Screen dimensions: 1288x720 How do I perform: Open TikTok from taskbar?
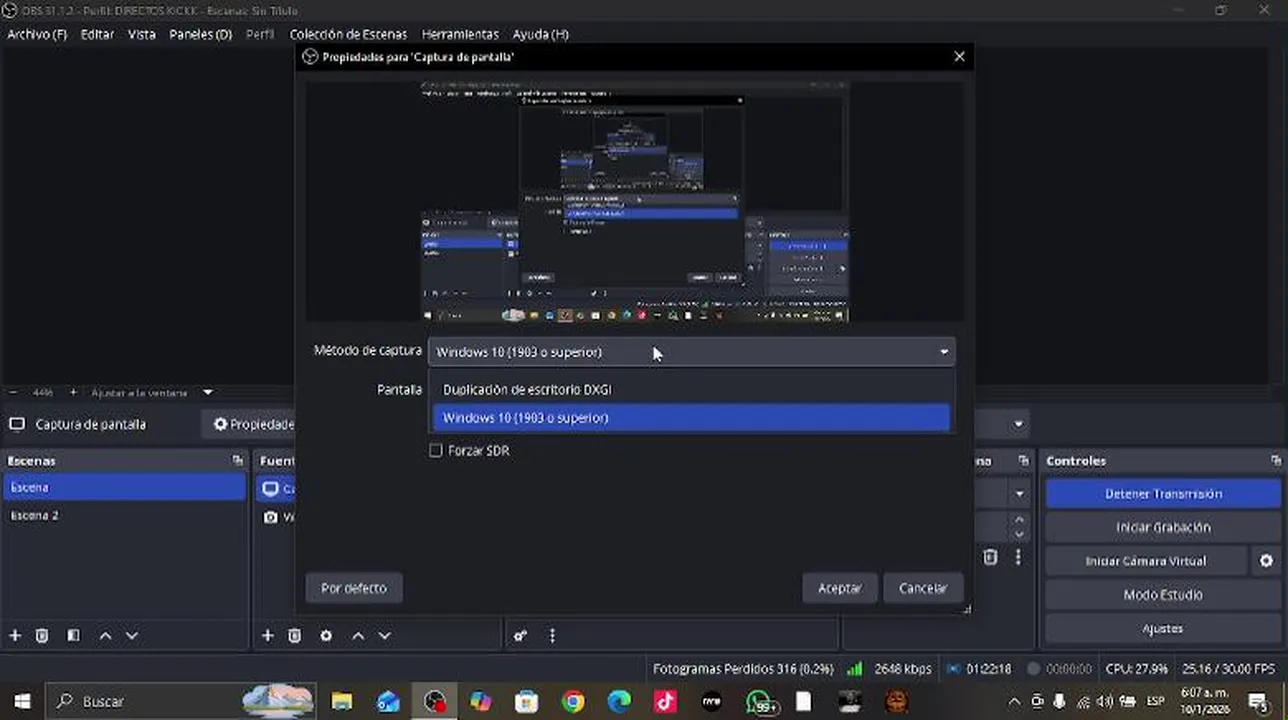(665, 701)
